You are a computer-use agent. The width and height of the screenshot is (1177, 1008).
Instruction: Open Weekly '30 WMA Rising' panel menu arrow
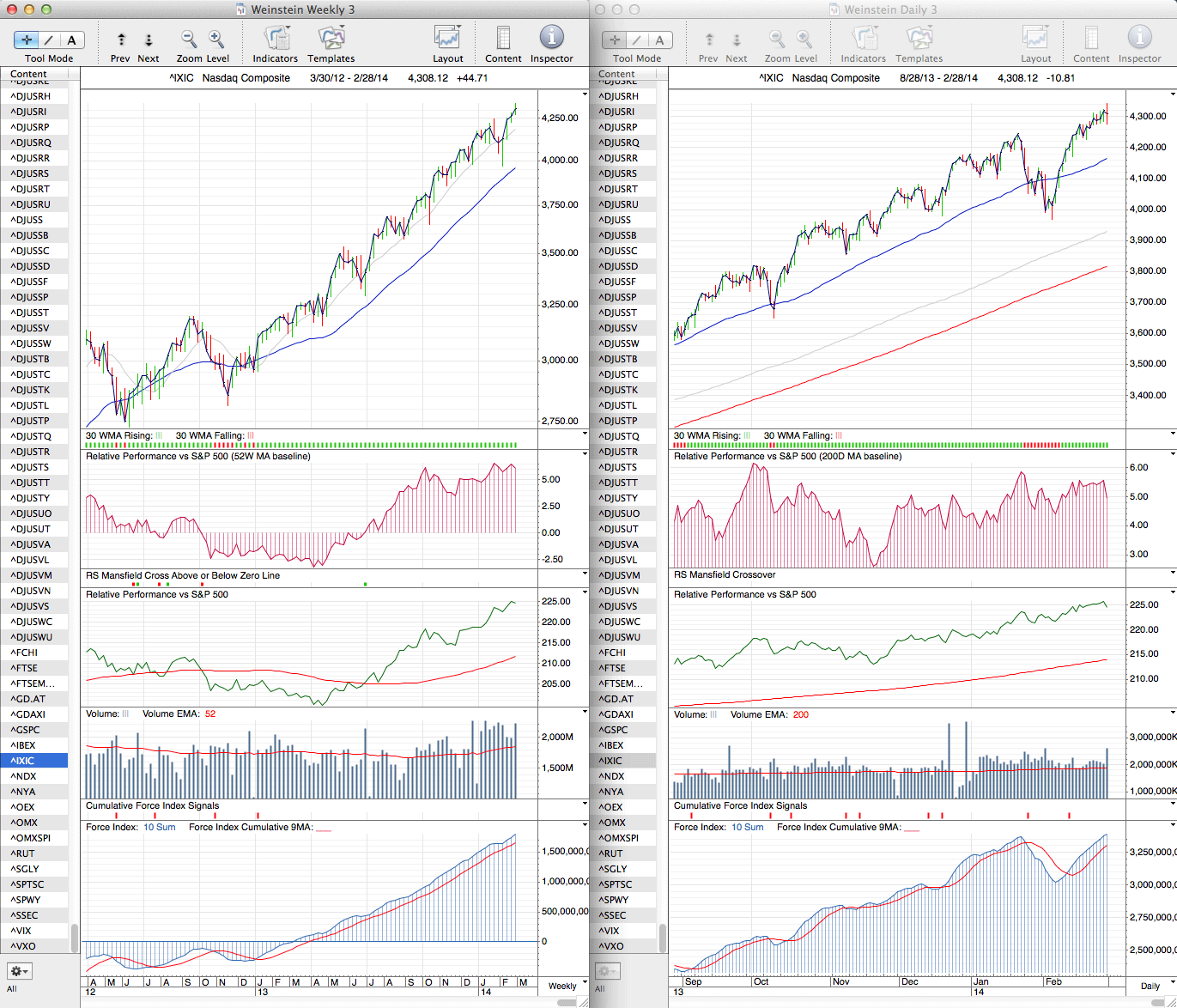click(x=585, y=434)
